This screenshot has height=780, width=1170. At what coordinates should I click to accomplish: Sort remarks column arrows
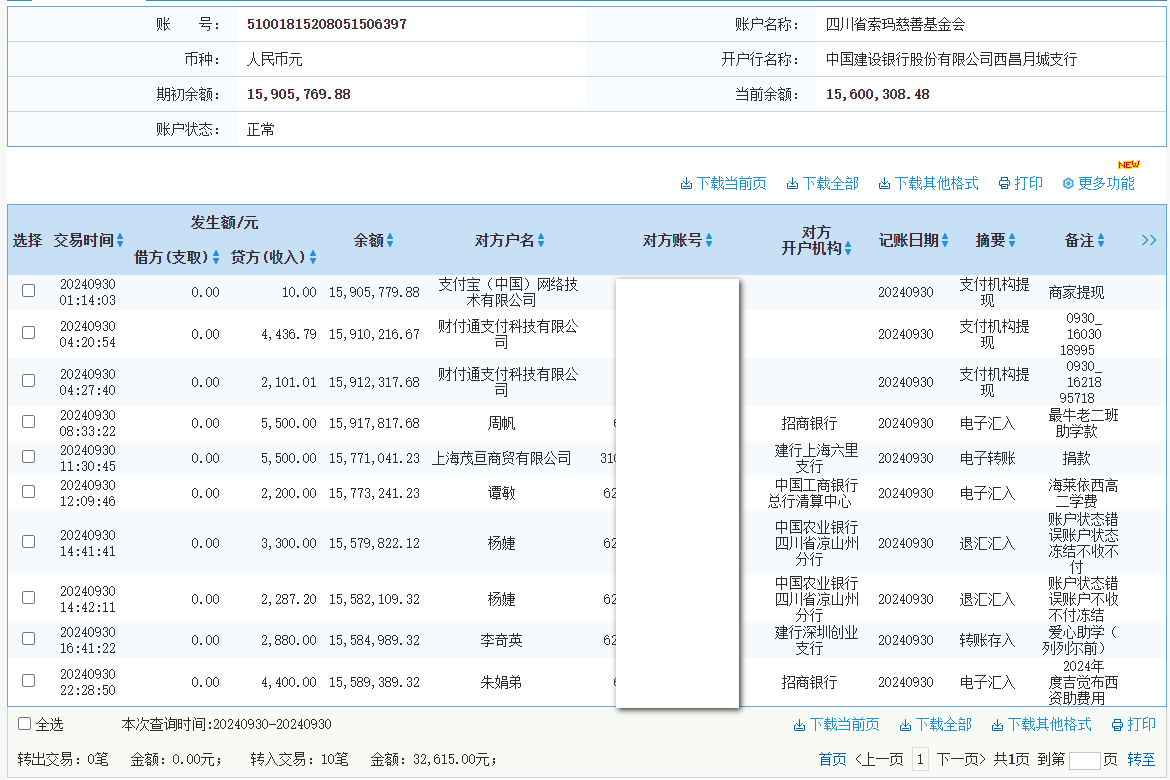point(1101,240)
